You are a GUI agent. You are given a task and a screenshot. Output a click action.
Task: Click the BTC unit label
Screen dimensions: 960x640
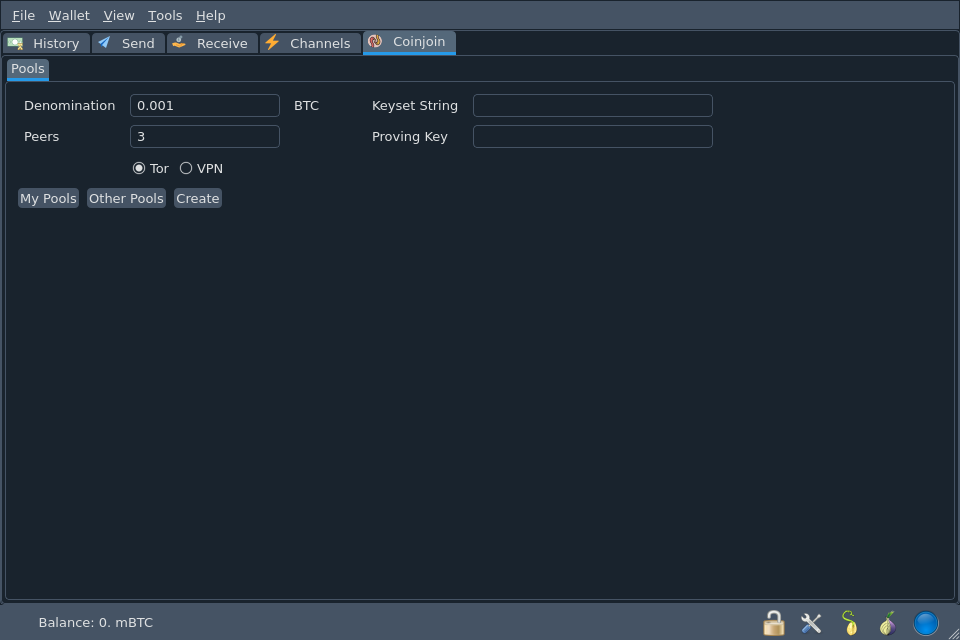306,105
